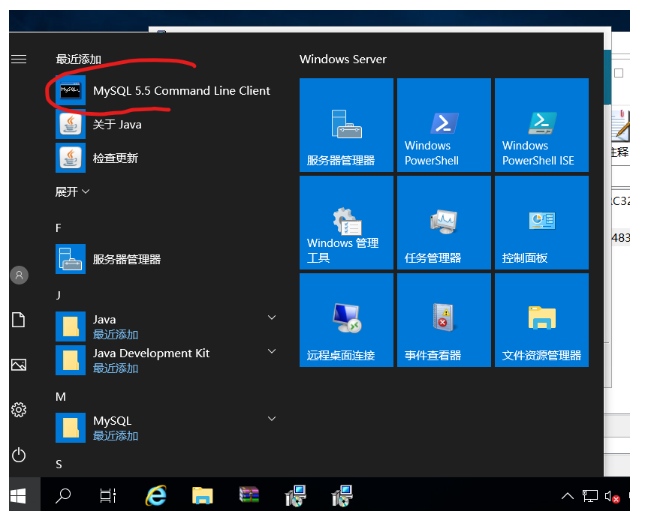Open the Windows 管理工具 tile
Image resolution: width=649 pixels, height=527 pixels.
point(346,223)
